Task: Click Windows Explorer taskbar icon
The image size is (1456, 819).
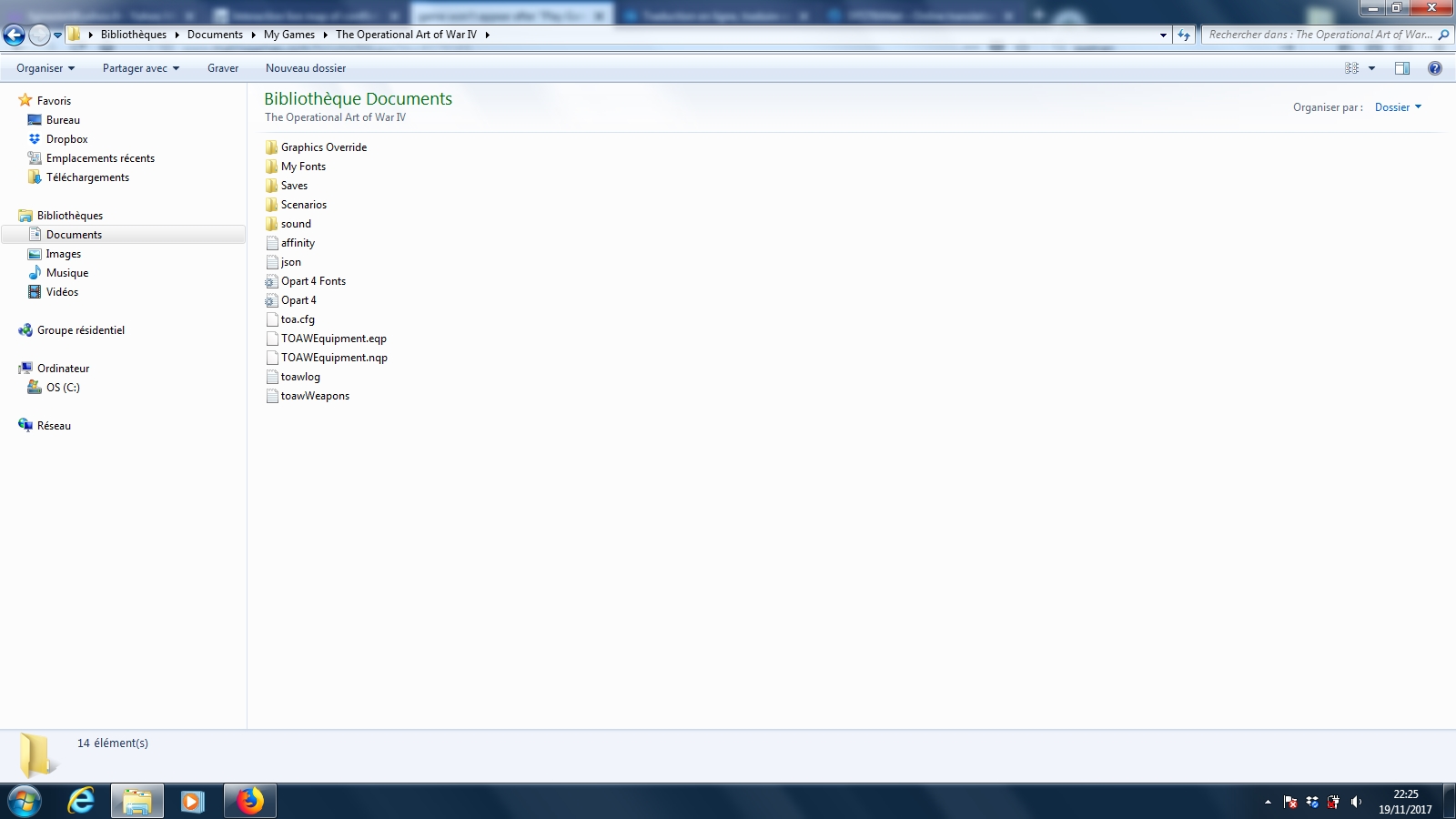Action: [x=137, y=802]
